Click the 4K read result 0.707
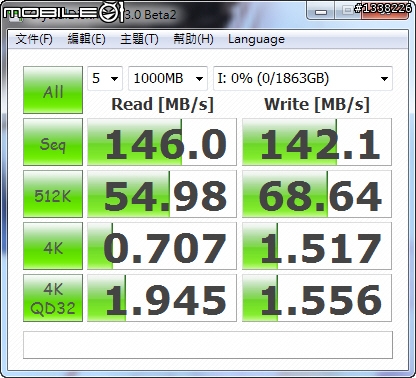416x378 pixels. click(x=162, y=246)
